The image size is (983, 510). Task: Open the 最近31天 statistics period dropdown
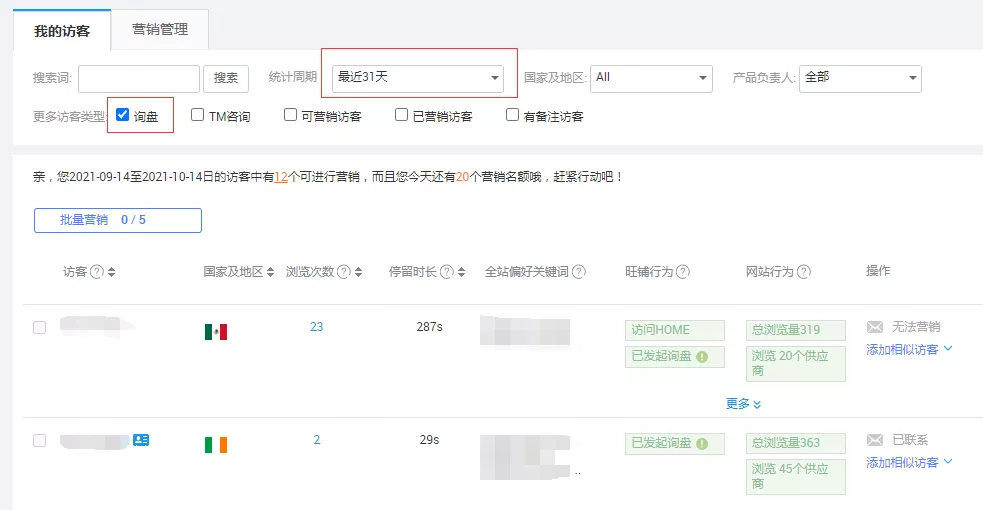click(418, 78)
